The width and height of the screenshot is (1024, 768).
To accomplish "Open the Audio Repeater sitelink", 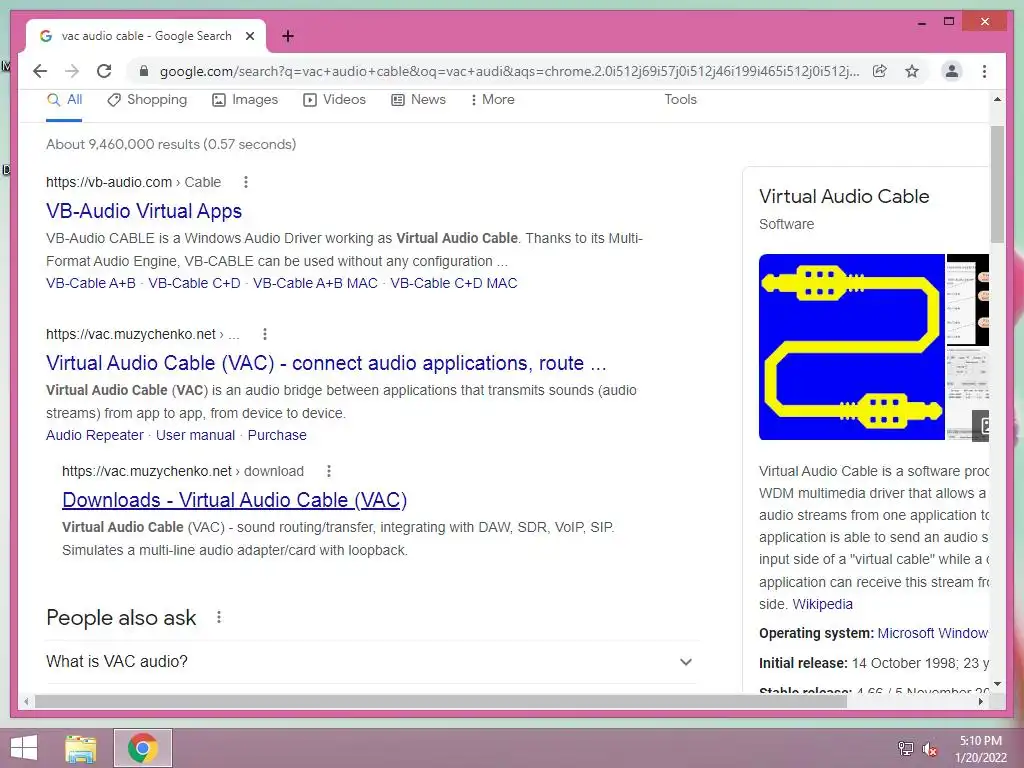I will pyautogui.click(x=95, y=436).
